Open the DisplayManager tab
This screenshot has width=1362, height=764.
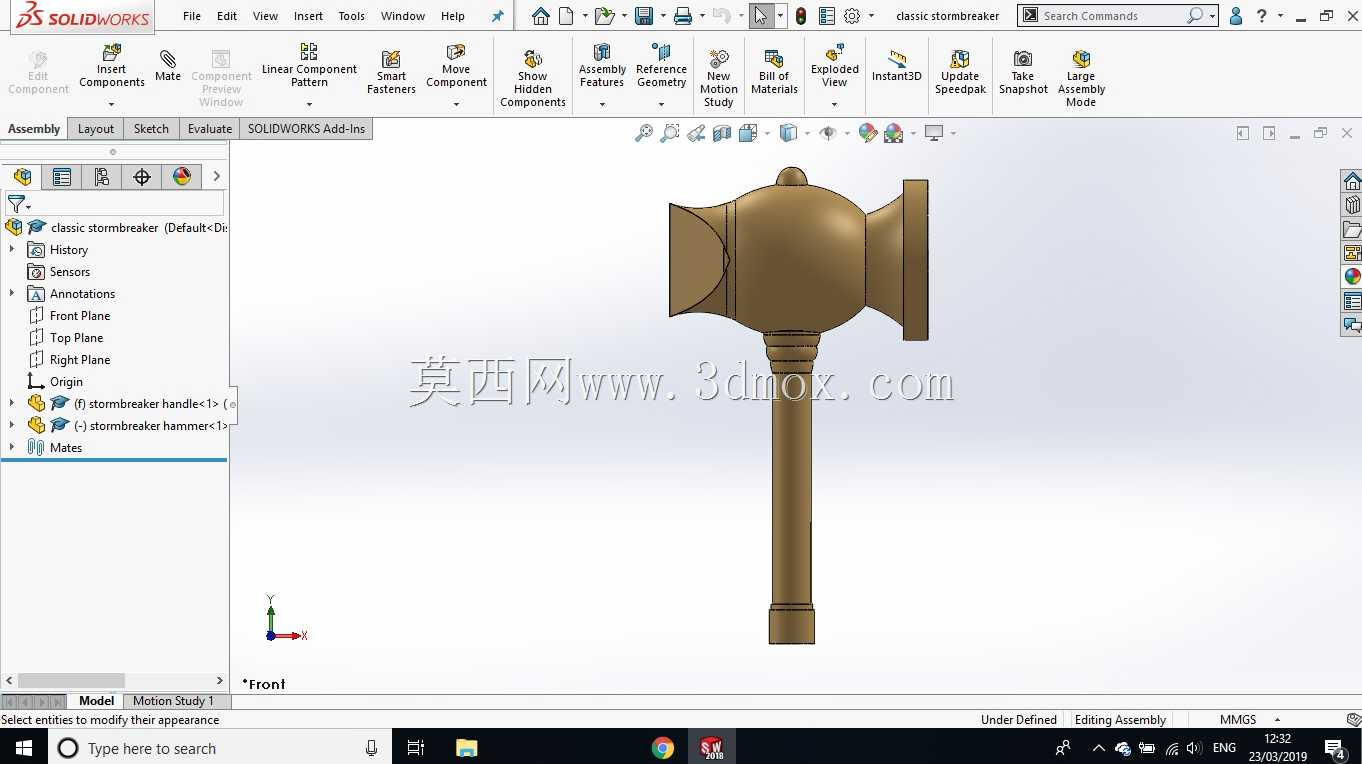point(182,177)
